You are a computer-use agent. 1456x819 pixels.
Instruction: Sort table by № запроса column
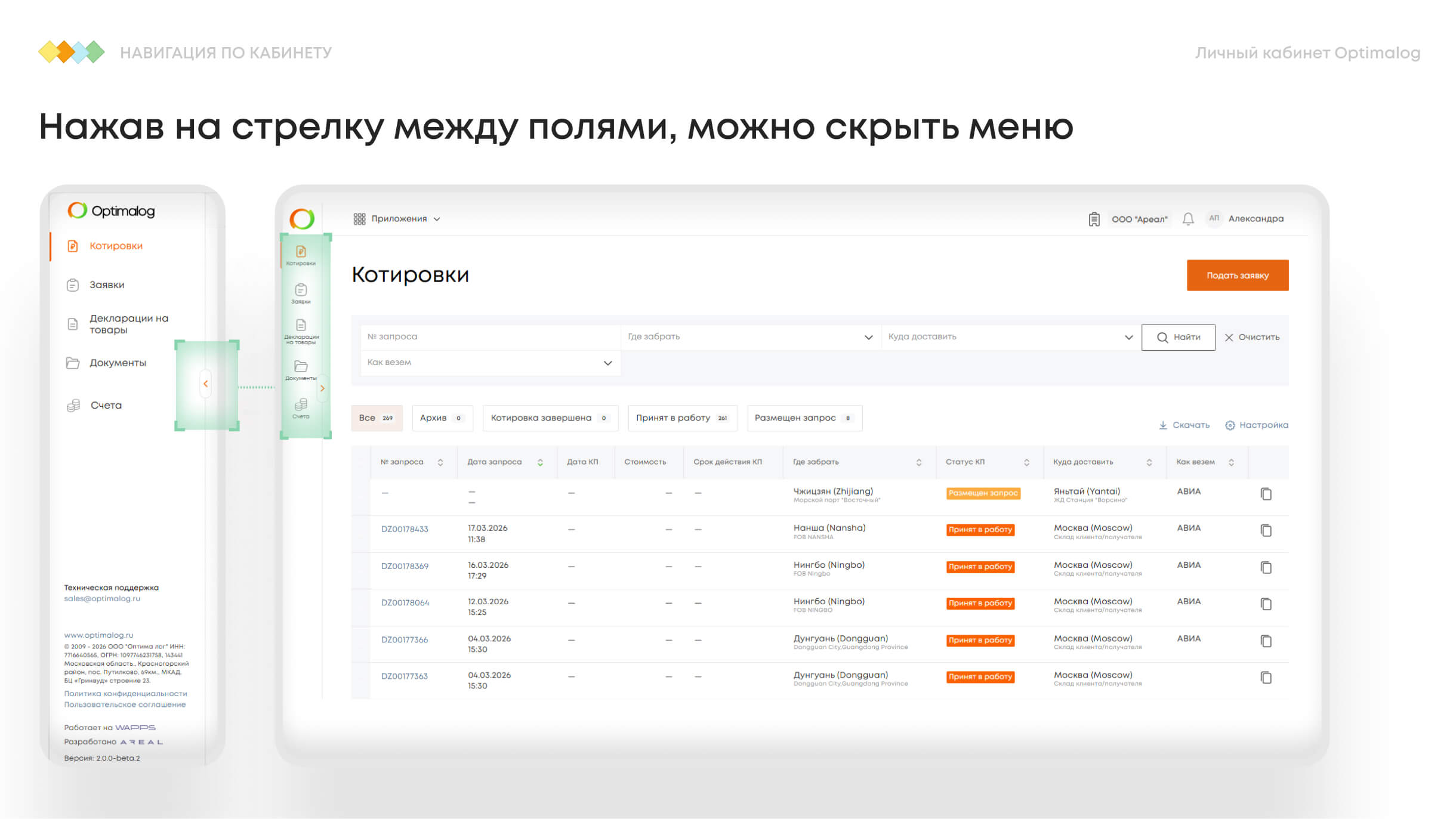[440, 462]
